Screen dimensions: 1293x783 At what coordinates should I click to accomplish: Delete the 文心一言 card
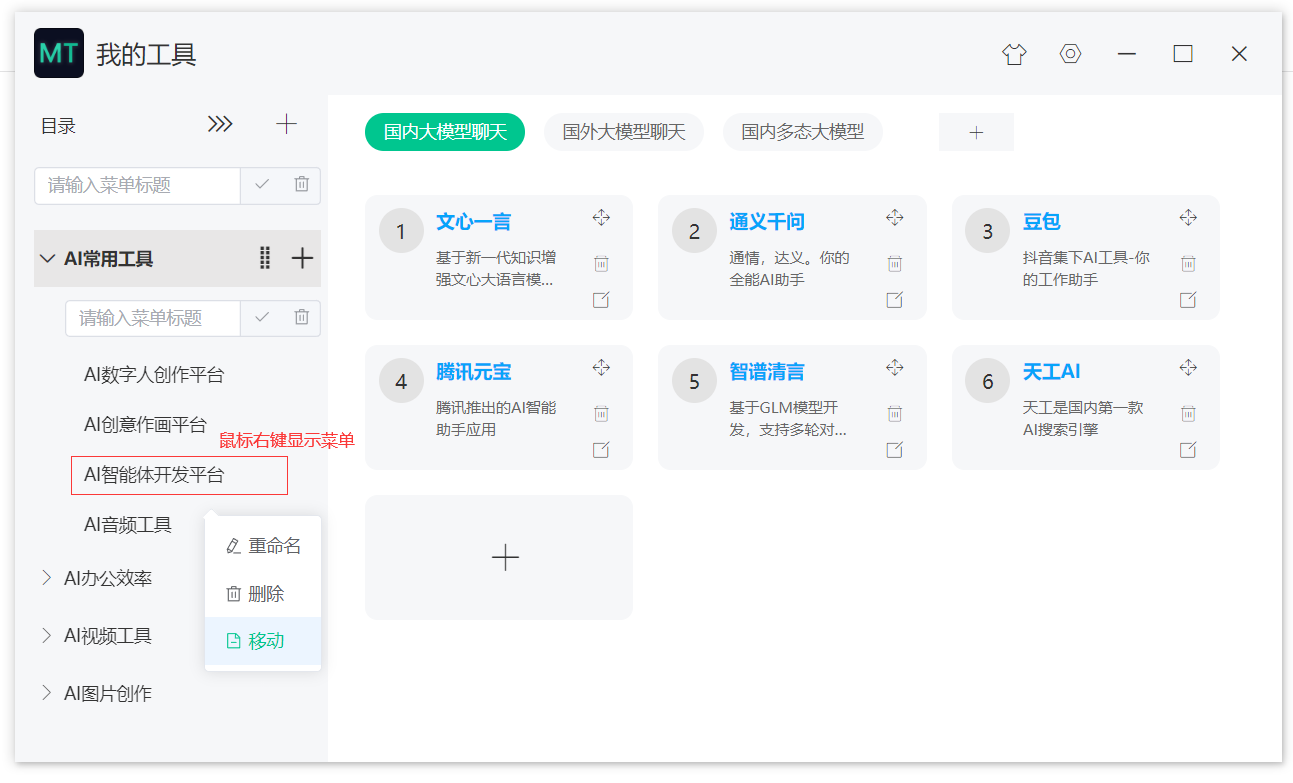coord(601,264)
